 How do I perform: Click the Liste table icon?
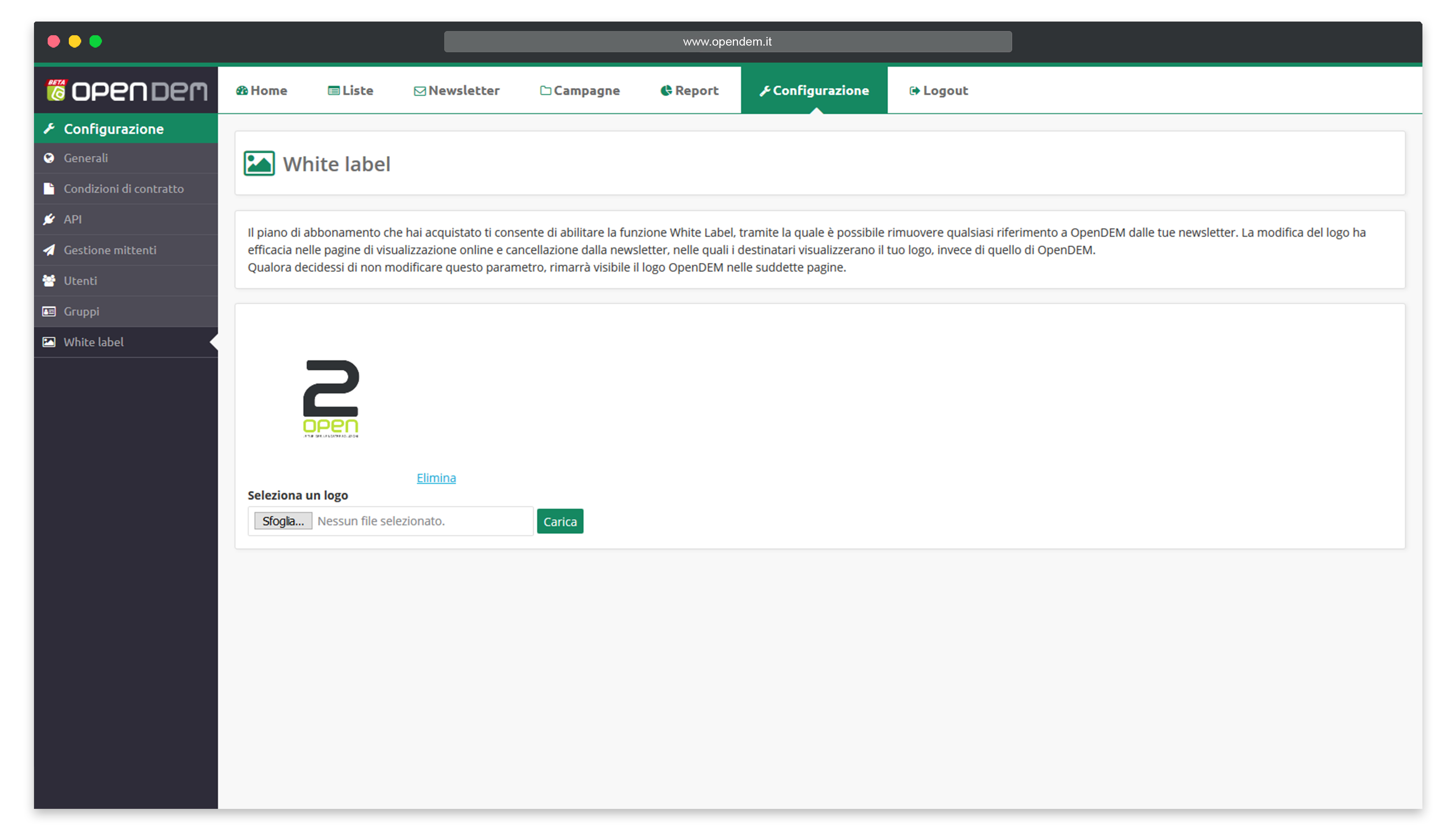pyautogui.click(x=334, y=91)
